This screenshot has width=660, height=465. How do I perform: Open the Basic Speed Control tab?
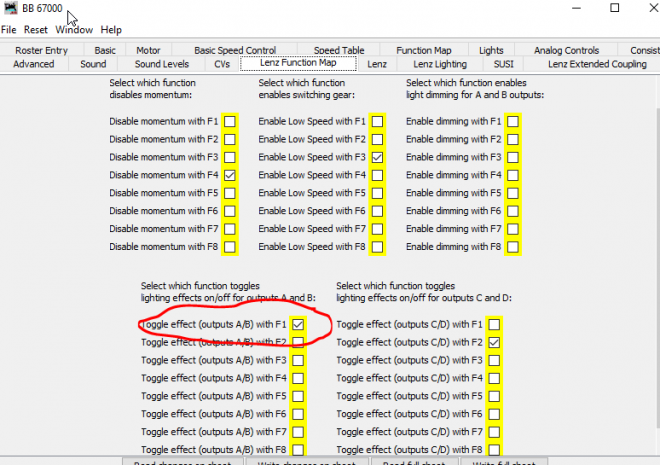[235, 50]
